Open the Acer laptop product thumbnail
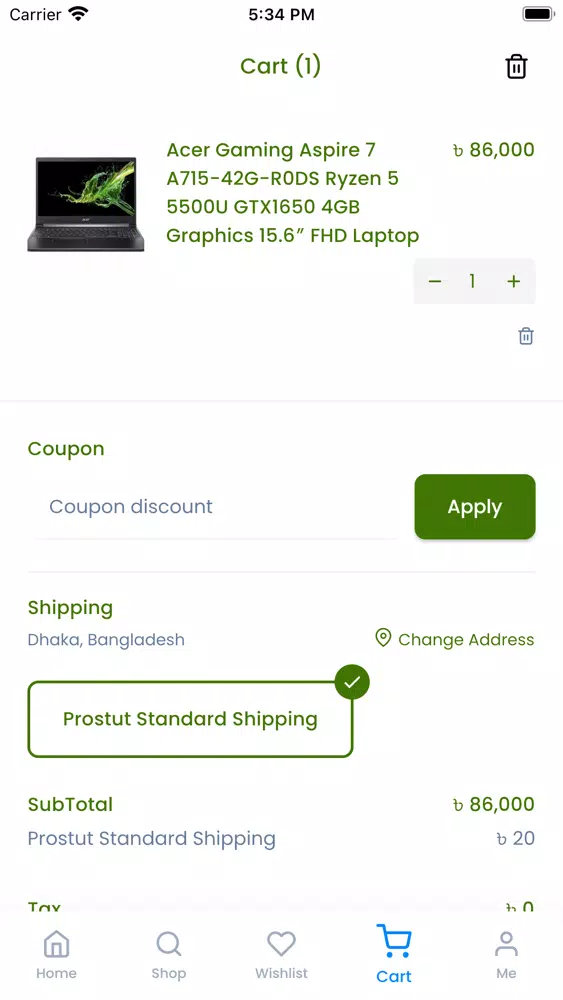This screenshot has height=1000, width=563. (85, 204)
